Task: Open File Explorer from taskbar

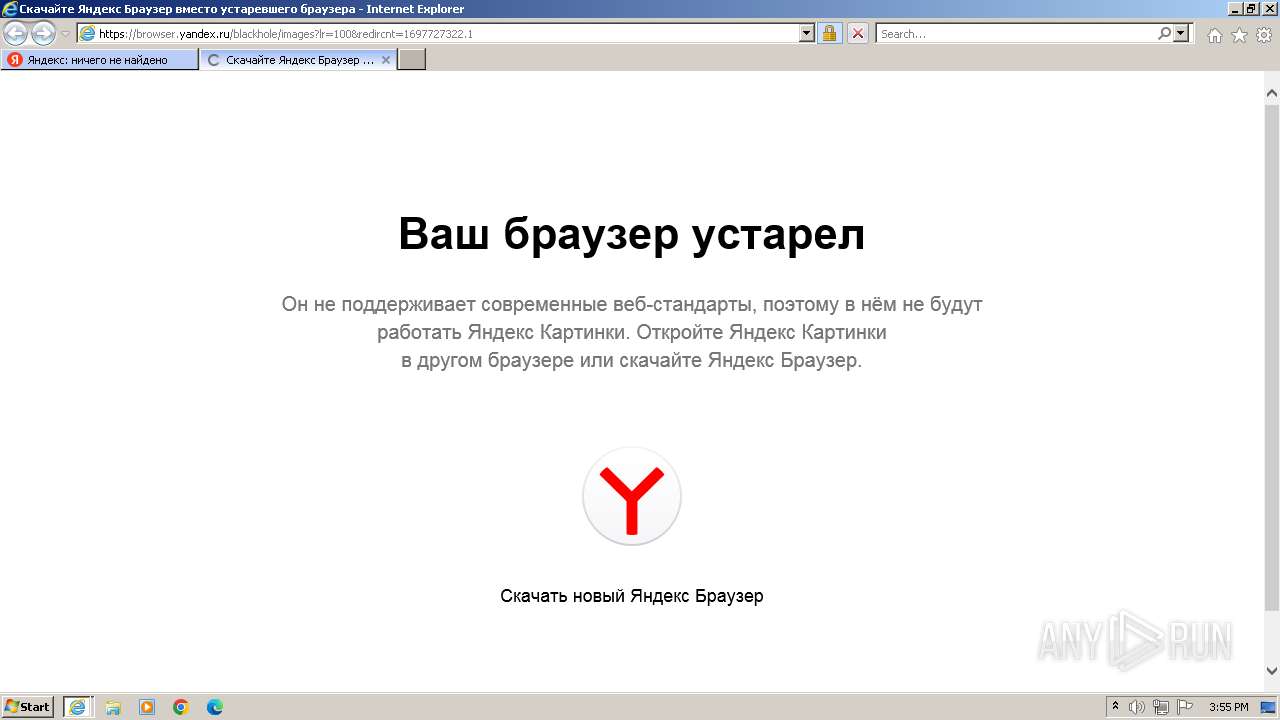Action: click(113, 707)
